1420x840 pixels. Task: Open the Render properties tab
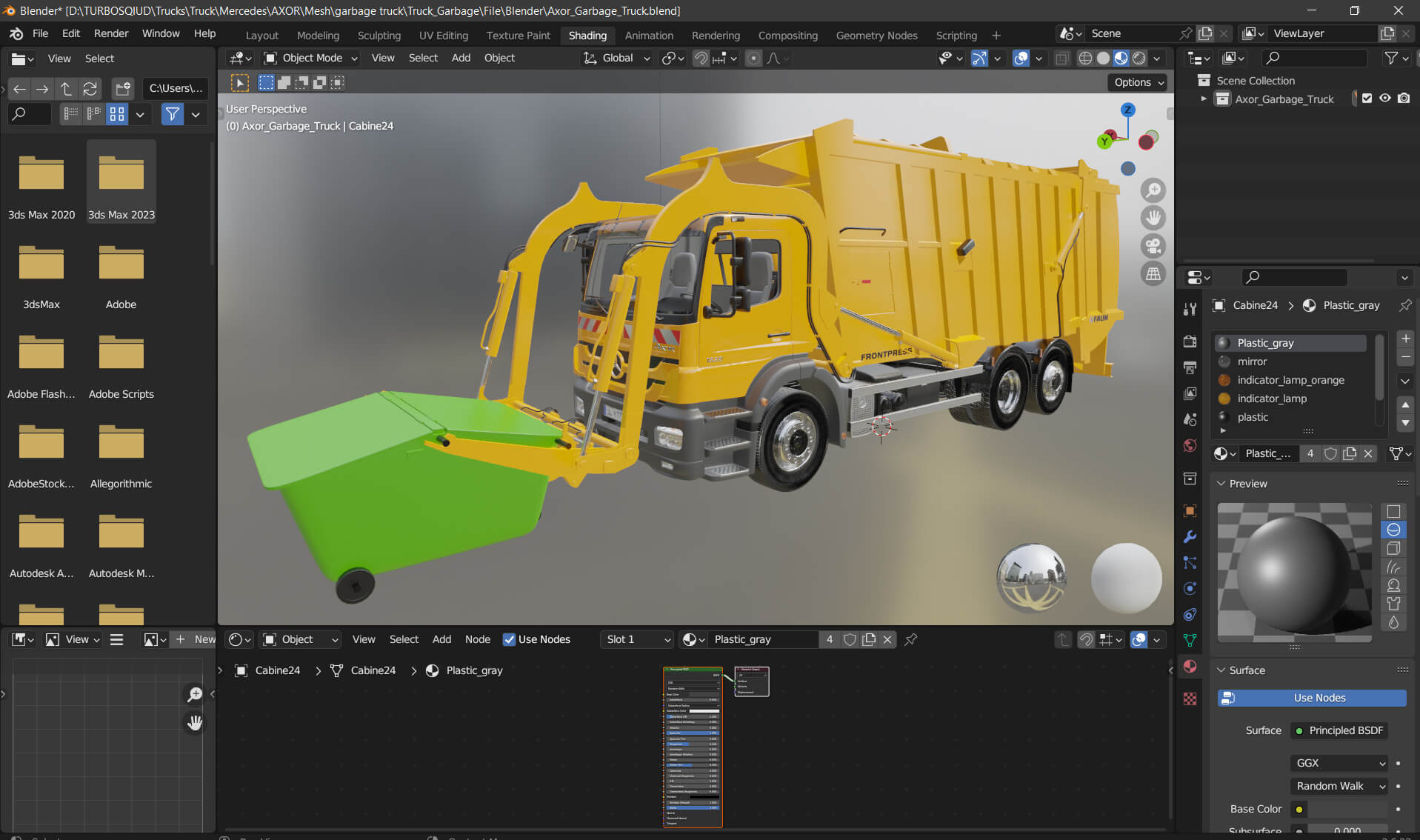[x=1190, y=341]
